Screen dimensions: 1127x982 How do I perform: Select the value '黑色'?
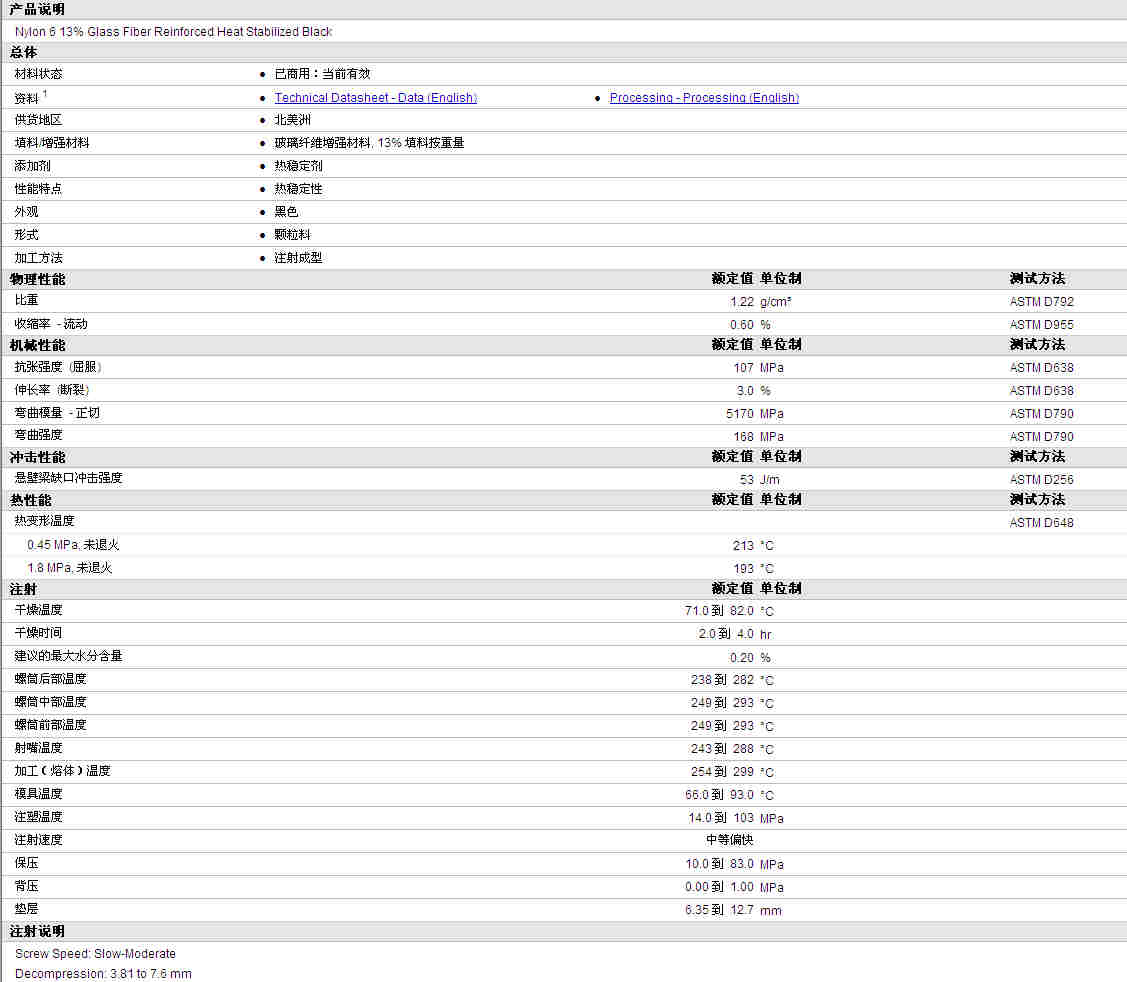(286, 212)
